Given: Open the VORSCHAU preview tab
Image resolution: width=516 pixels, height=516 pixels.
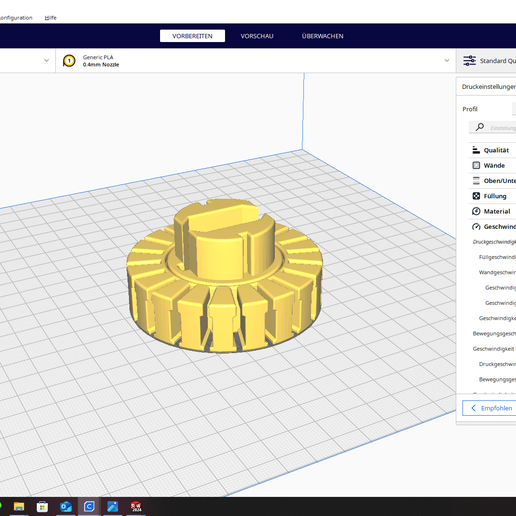Looking at the screenshot, I should [257, 36].
